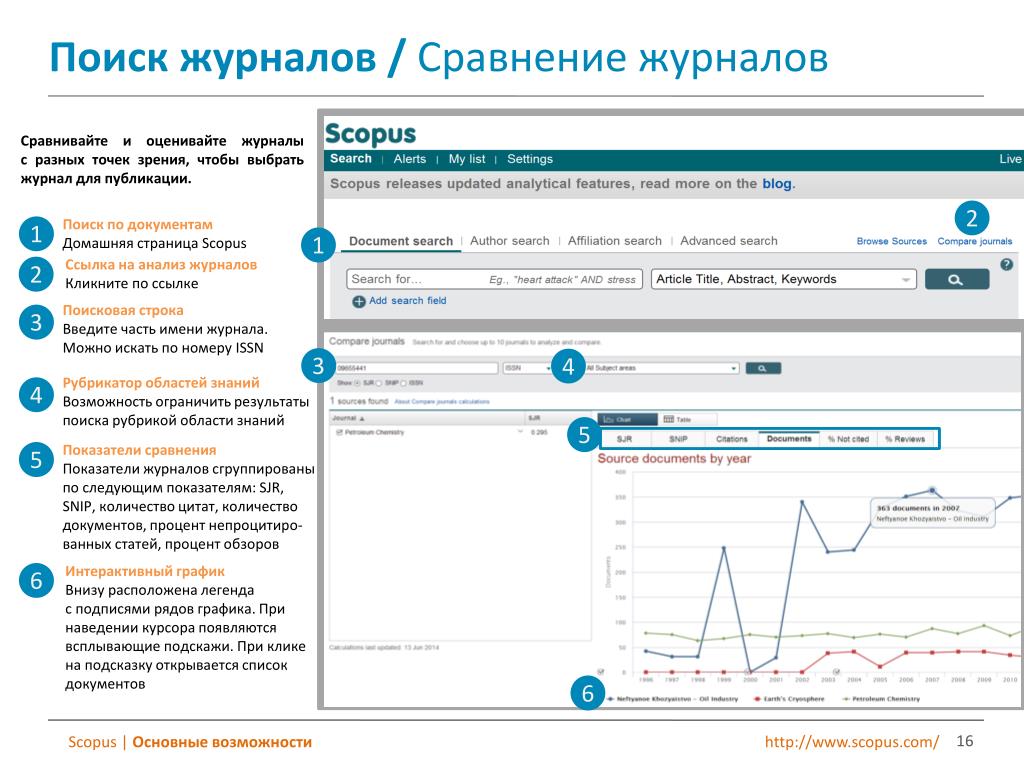1024x768 pixels.
Task: Run the Compare journals search button
Action: 763,368
